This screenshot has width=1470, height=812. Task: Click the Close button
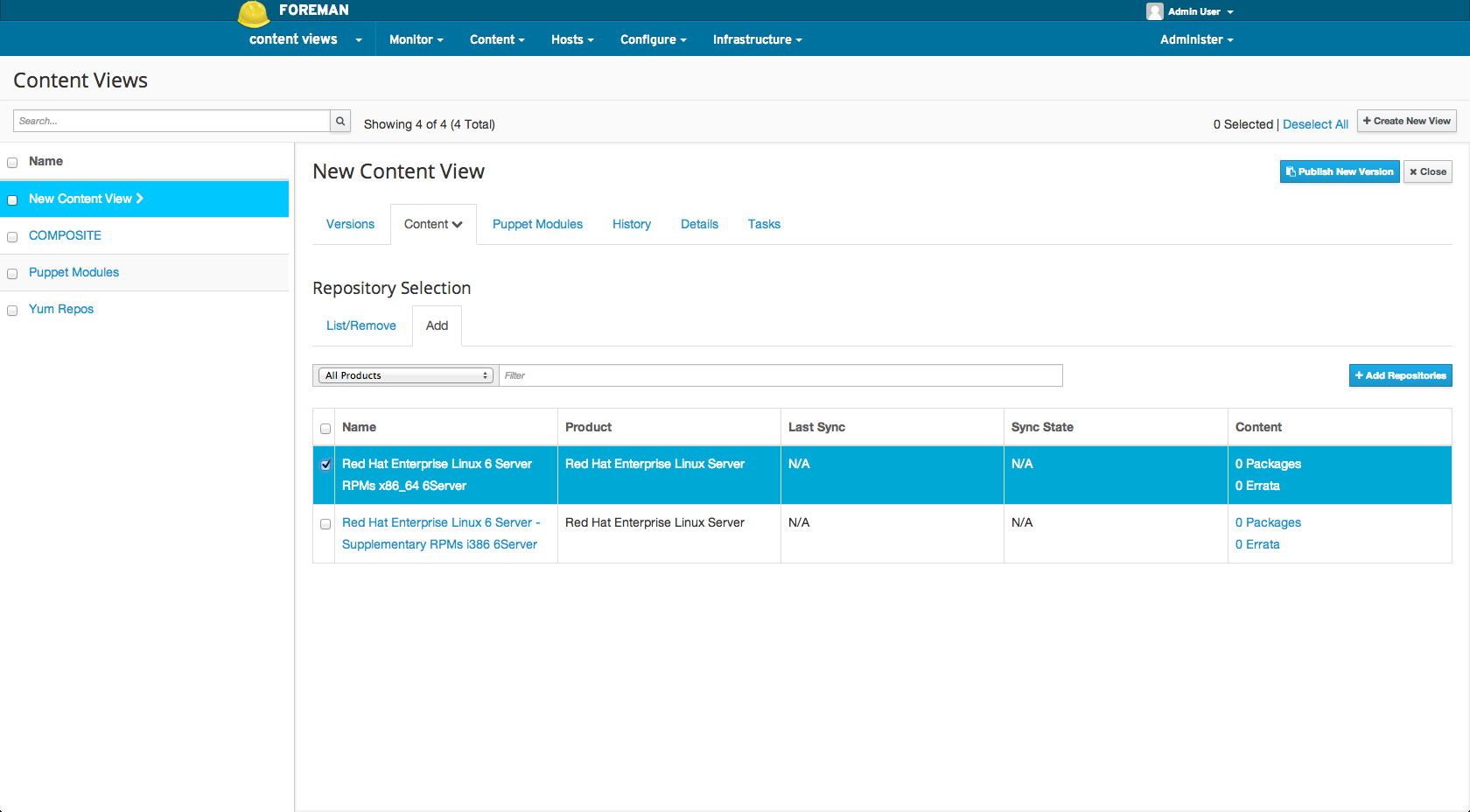(x=1428, y=171)
